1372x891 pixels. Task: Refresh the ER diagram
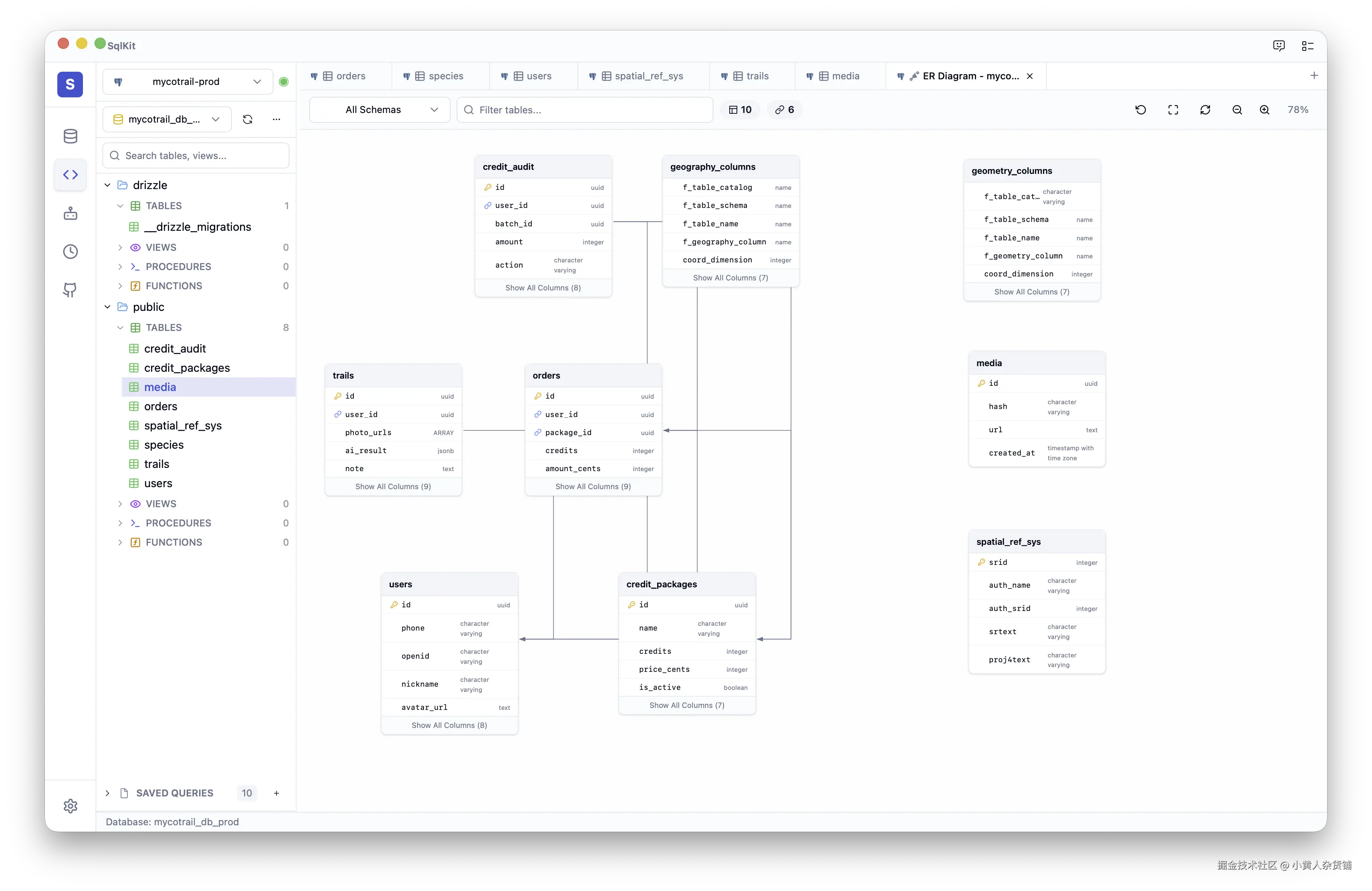tap(1205, 109)
